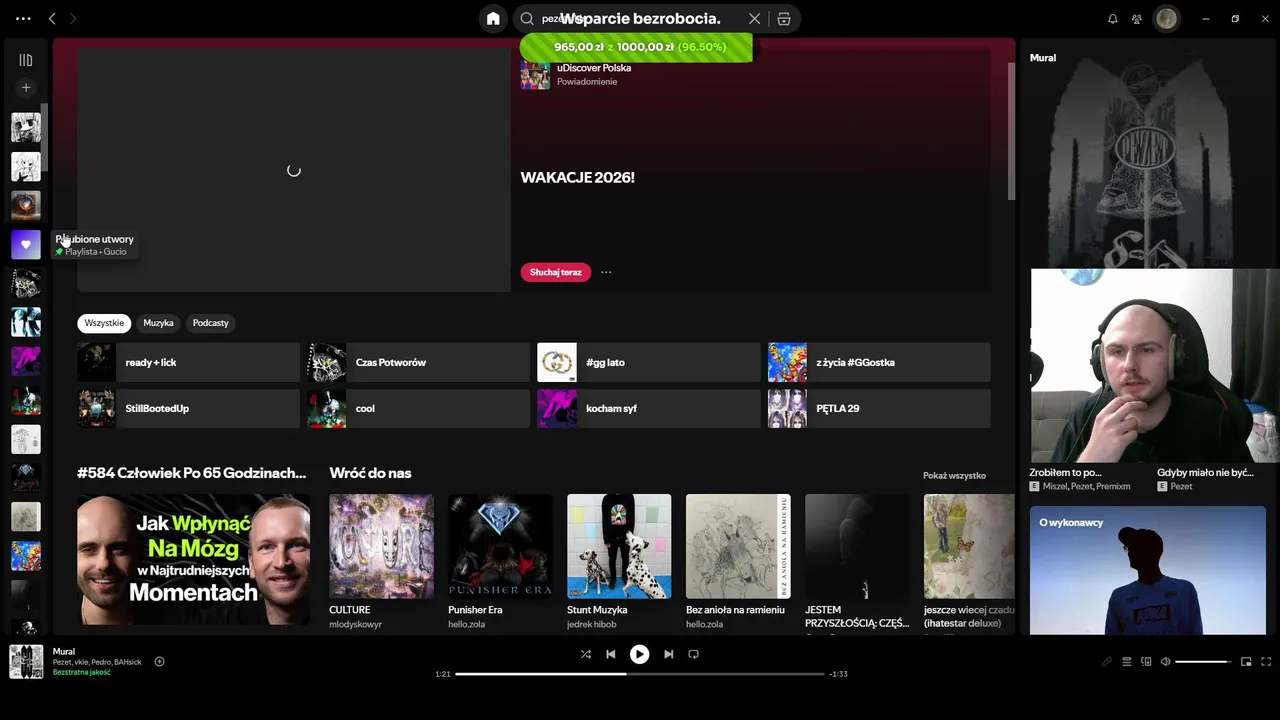Open JESTEM PRZYSZŁOŚCIĄ album cover
1280x720 pixels.
tap(857, 546)
